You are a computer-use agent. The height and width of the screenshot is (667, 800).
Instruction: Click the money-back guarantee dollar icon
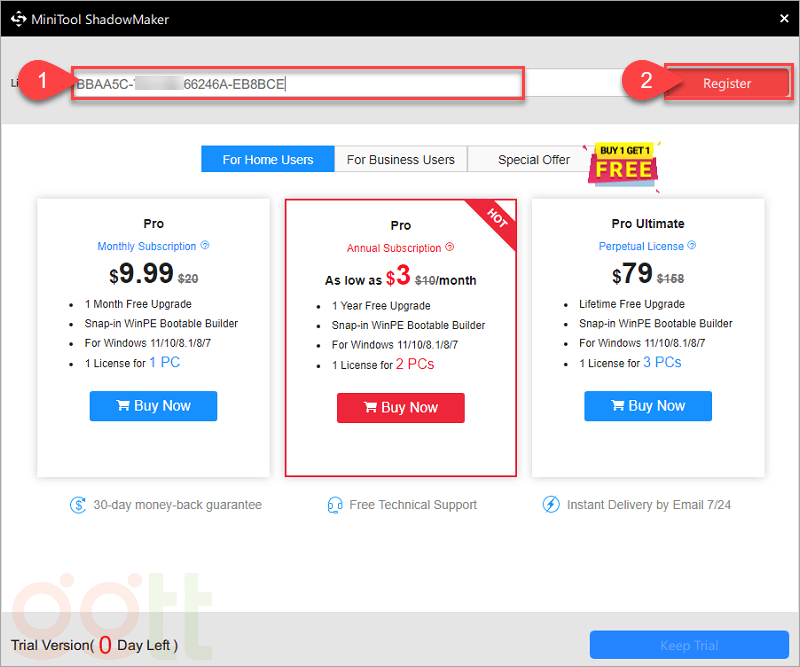pos(78,505)
